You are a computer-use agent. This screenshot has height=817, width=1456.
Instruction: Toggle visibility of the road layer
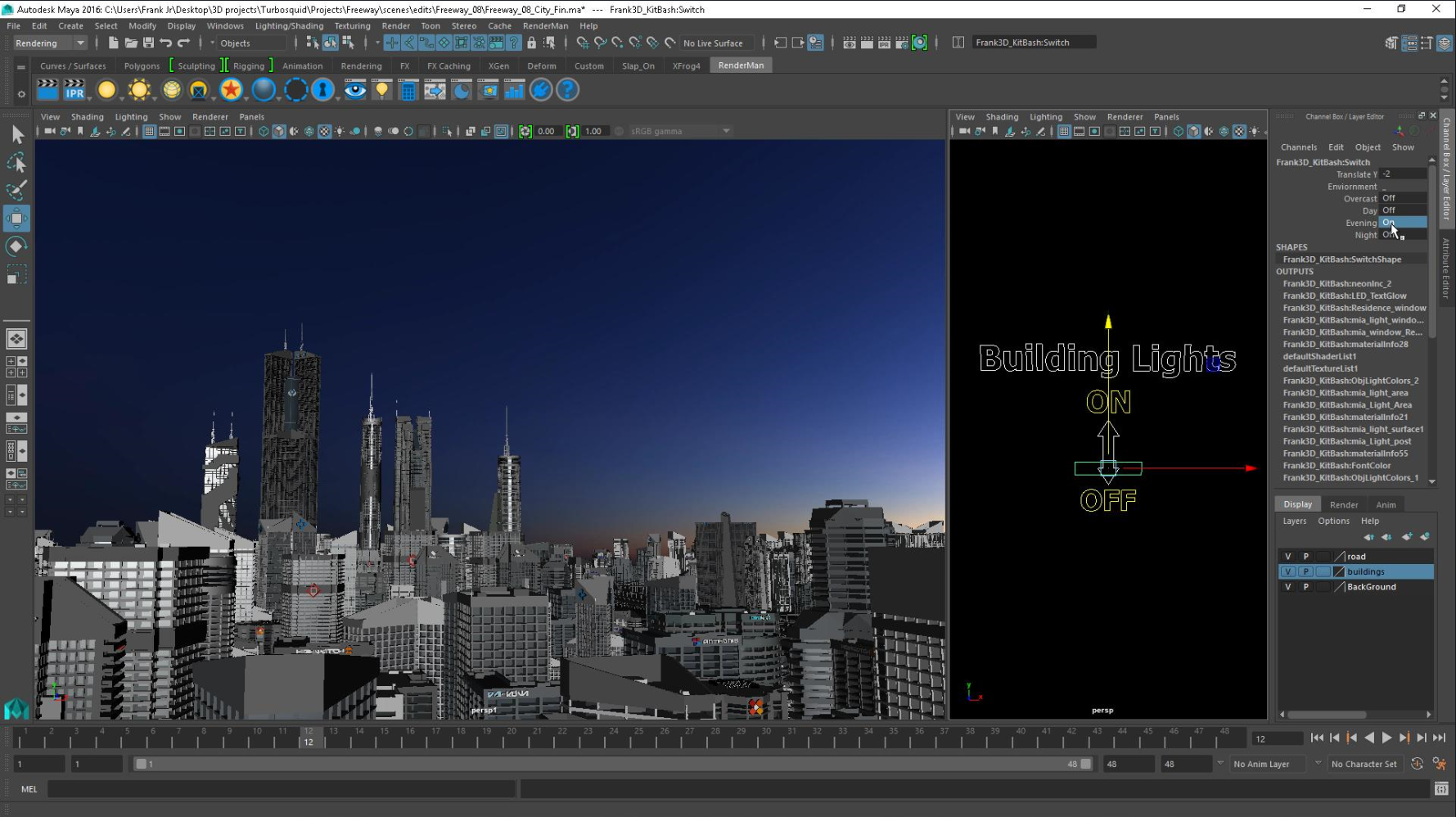point(1287,557)
